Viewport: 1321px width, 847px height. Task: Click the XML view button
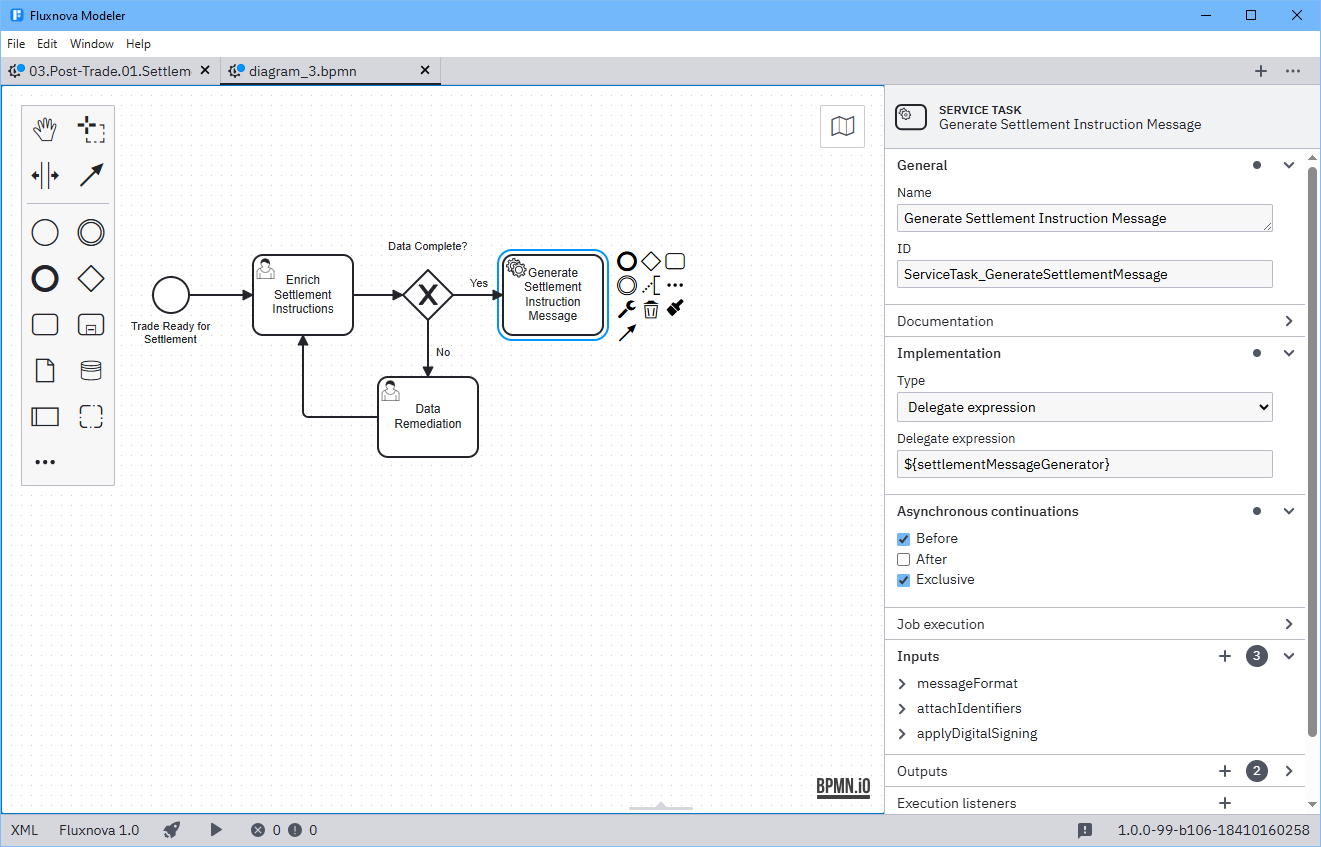pyautogui.click(x=24, y=830)
